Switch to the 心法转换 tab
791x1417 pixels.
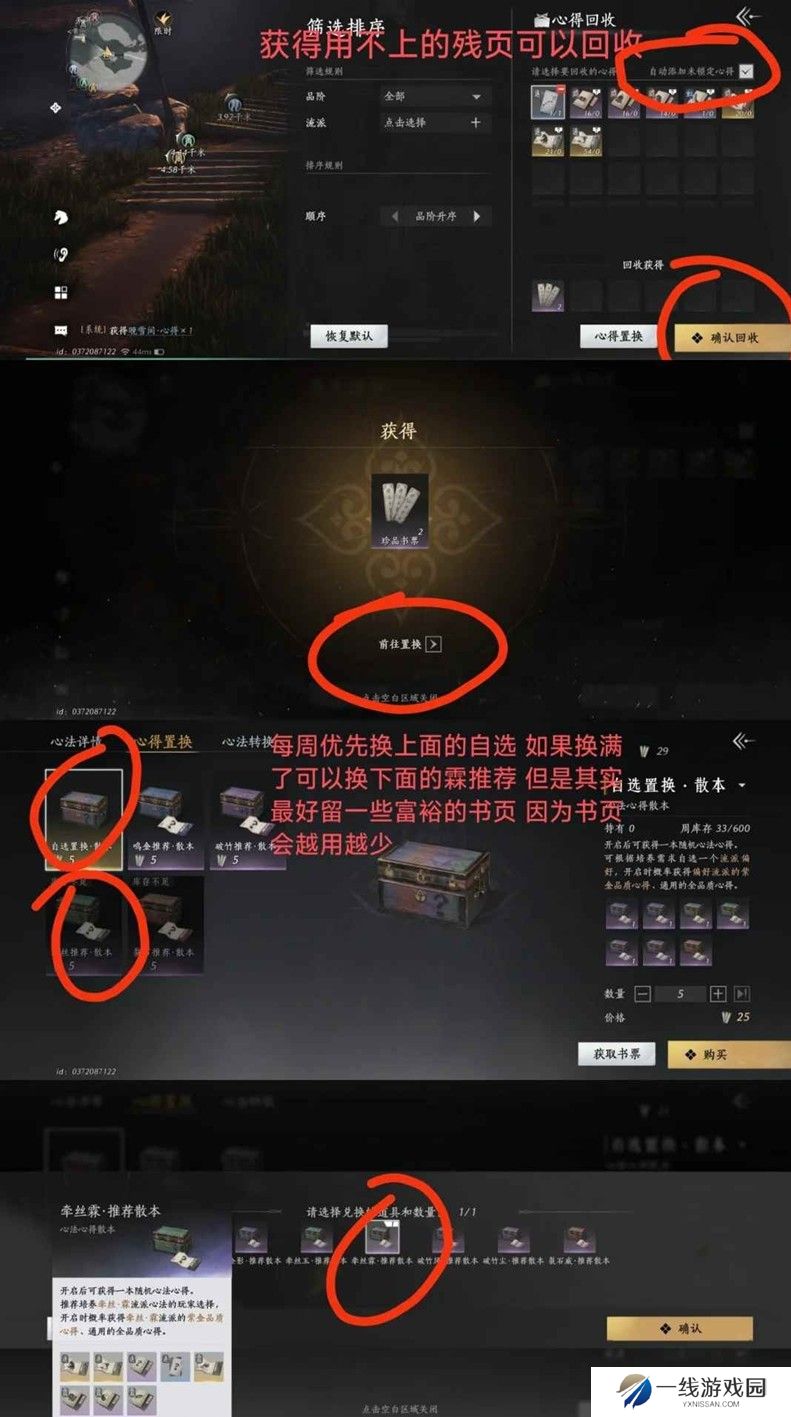247,741
